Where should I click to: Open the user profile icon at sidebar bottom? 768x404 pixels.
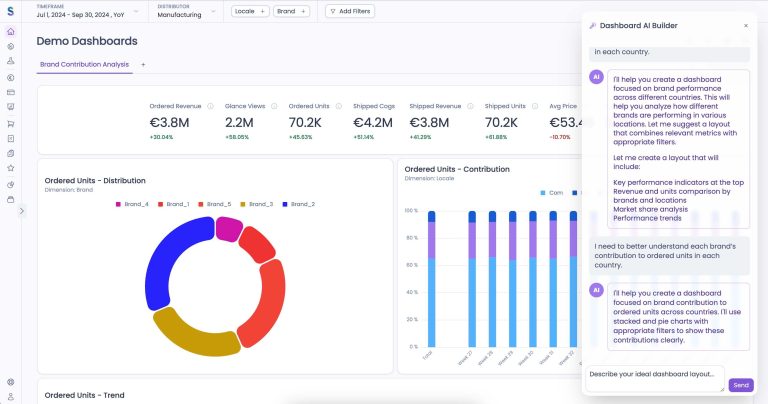click(x=10, y=396)
